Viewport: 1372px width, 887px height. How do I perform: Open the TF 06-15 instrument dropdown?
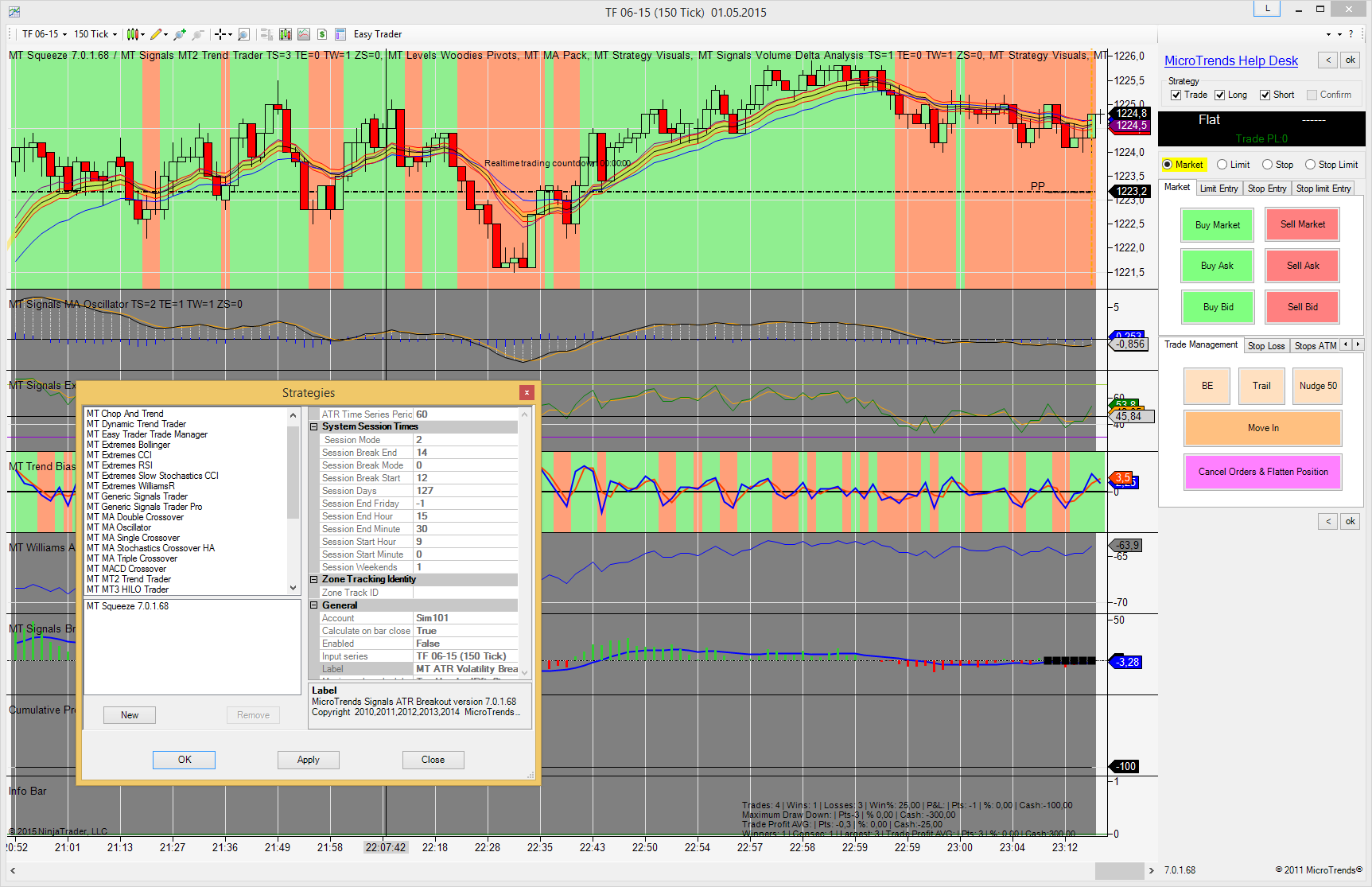click(45, 34)
